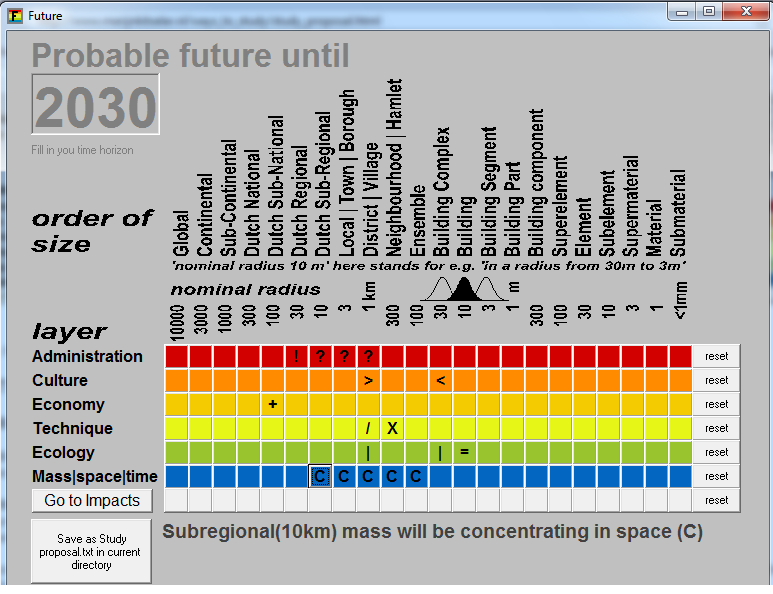773x594 pixels.
Task: Save as Study proposal.txt in current directory
Action: point(91,551)
